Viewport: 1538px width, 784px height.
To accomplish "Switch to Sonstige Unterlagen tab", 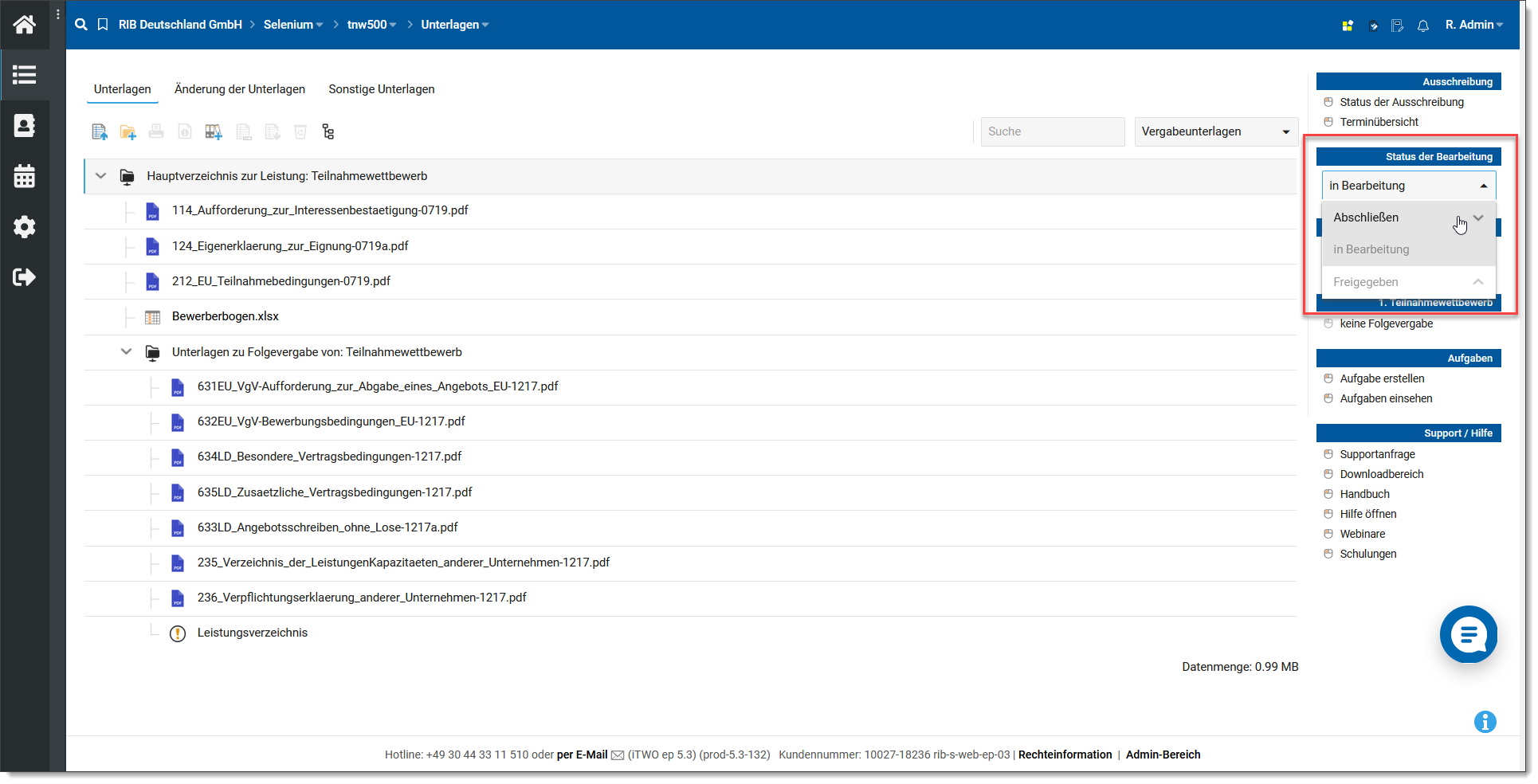I will coord(381,89).
